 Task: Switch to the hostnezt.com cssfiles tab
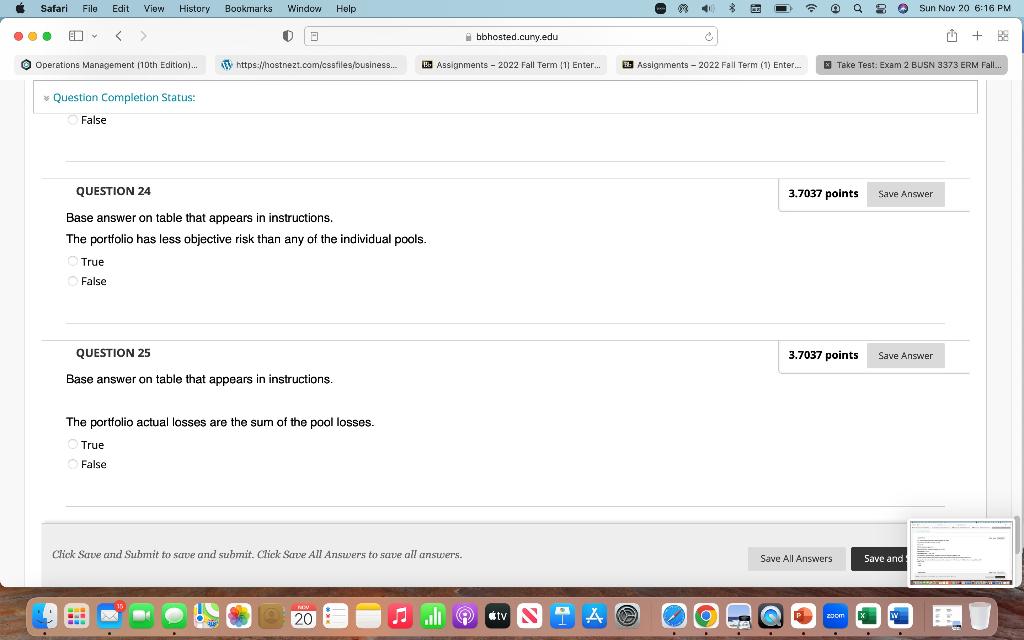pos(311,65)
